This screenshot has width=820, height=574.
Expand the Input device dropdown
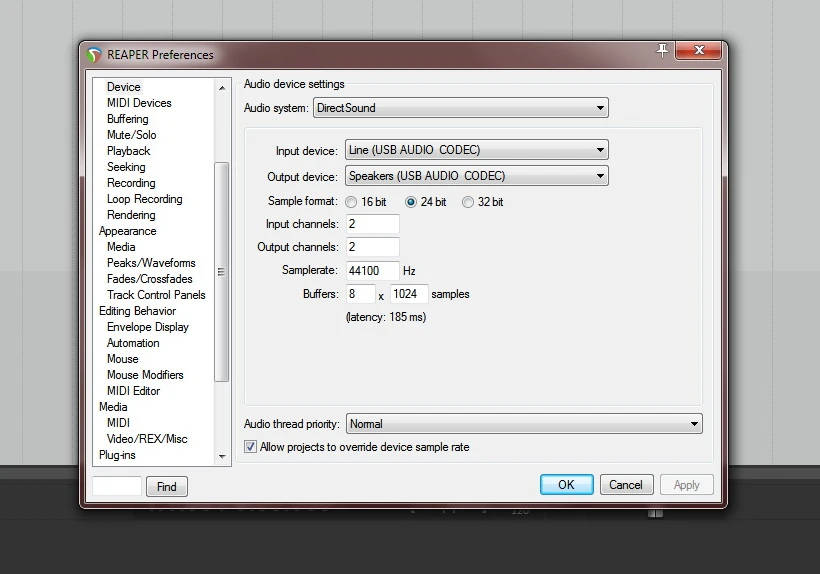coord(476,150)
